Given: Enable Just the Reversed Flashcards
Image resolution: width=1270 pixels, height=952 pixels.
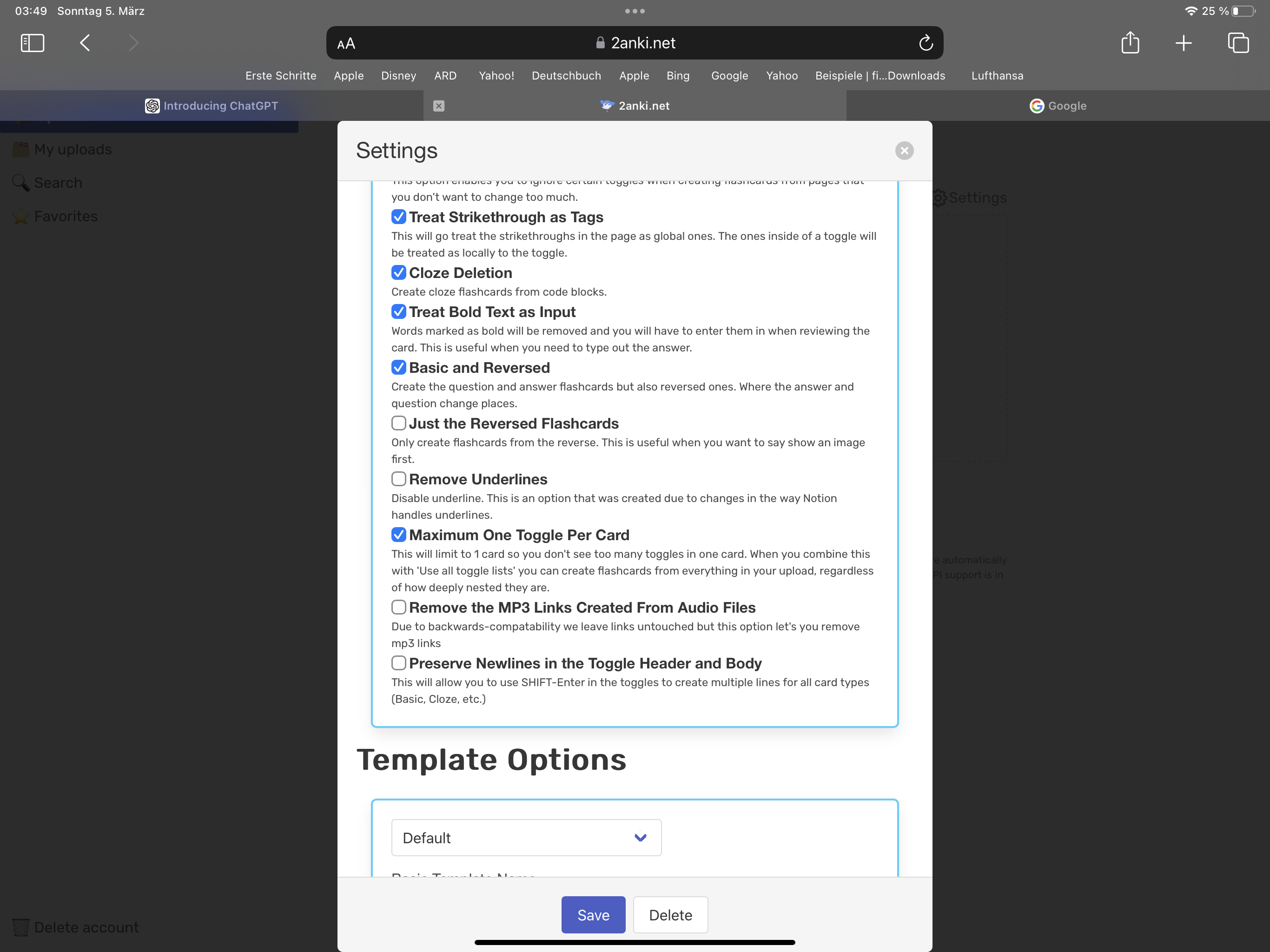Looking at the screenshot, I should pos(398,423).
